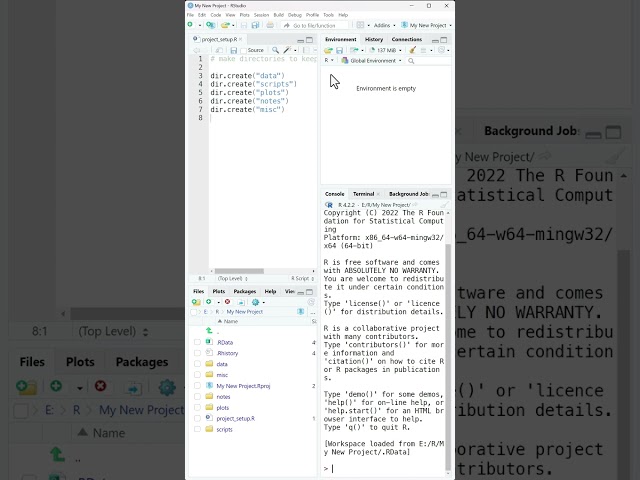Image resolution: width=640 pixels, height=480 pixels.
Task: Click the Refresh icon in Files pane
Action: [311, 302]
